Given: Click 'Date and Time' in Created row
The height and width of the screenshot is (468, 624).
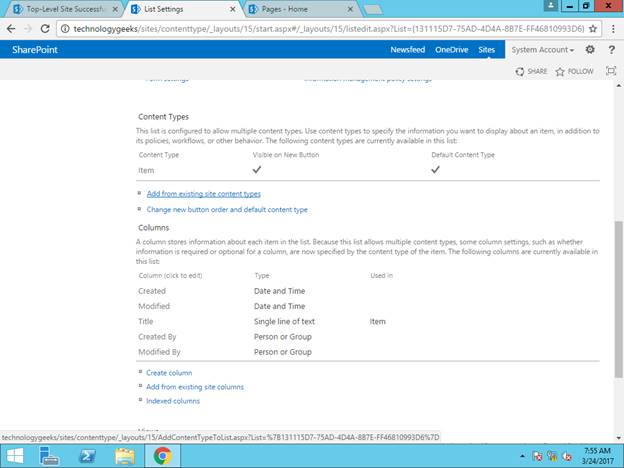Looking at the screenshot, I should 279,291.
